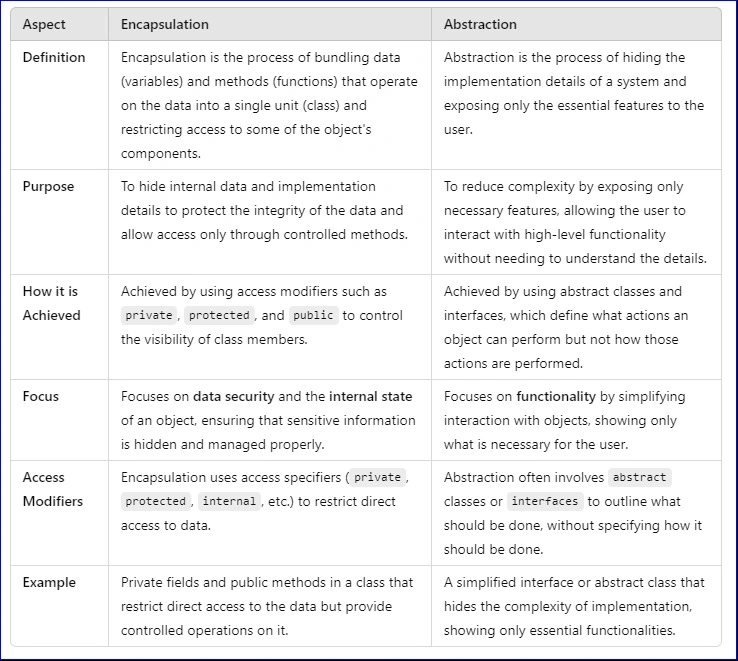738x661 pixels.
Task: Click the Abstraction example cell text
Action: (574, 606)
